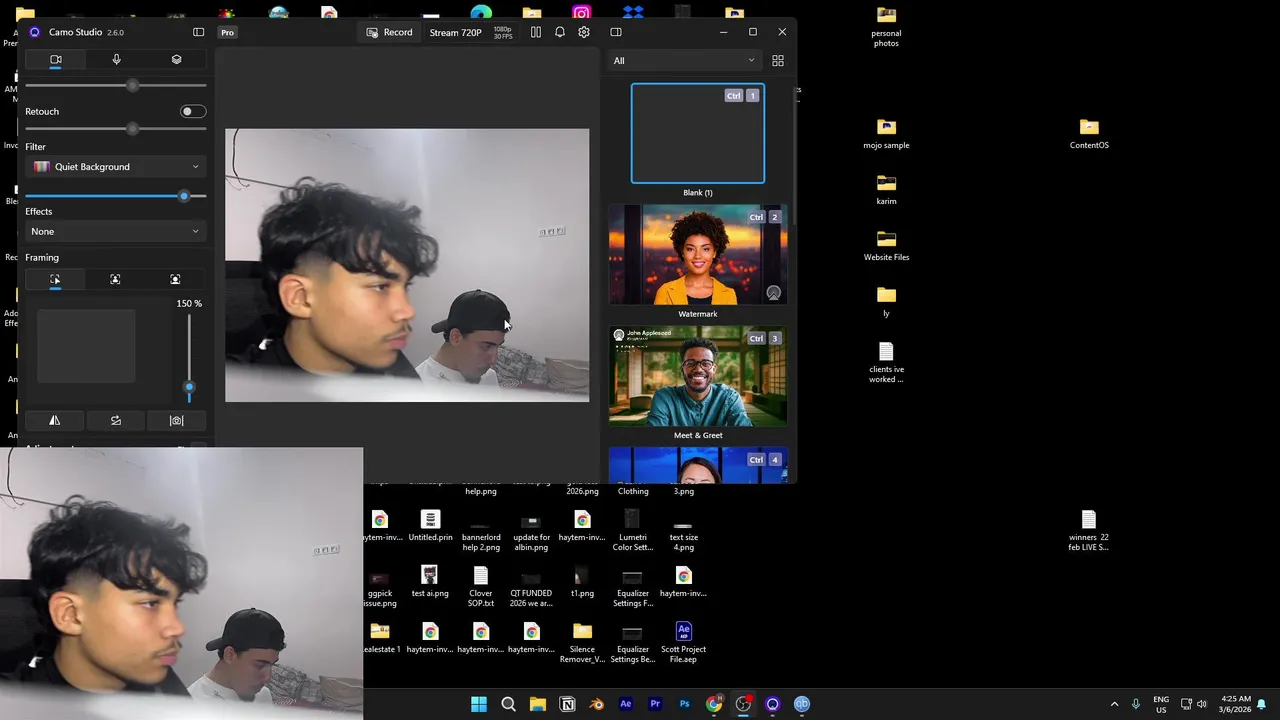Adjust the filter strength slider
Screen dimensions: 1280x720
click(x=115, y=196)
